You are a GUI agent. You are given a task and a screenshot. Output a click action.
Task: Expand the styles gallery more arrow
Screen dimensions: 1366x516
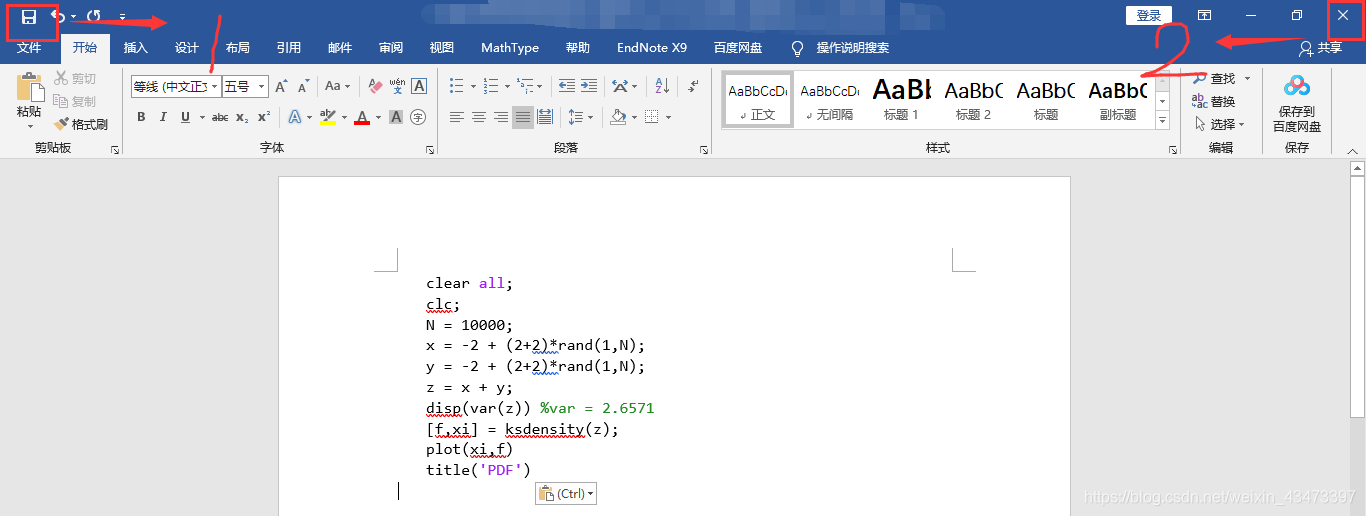pos(1162,121)
